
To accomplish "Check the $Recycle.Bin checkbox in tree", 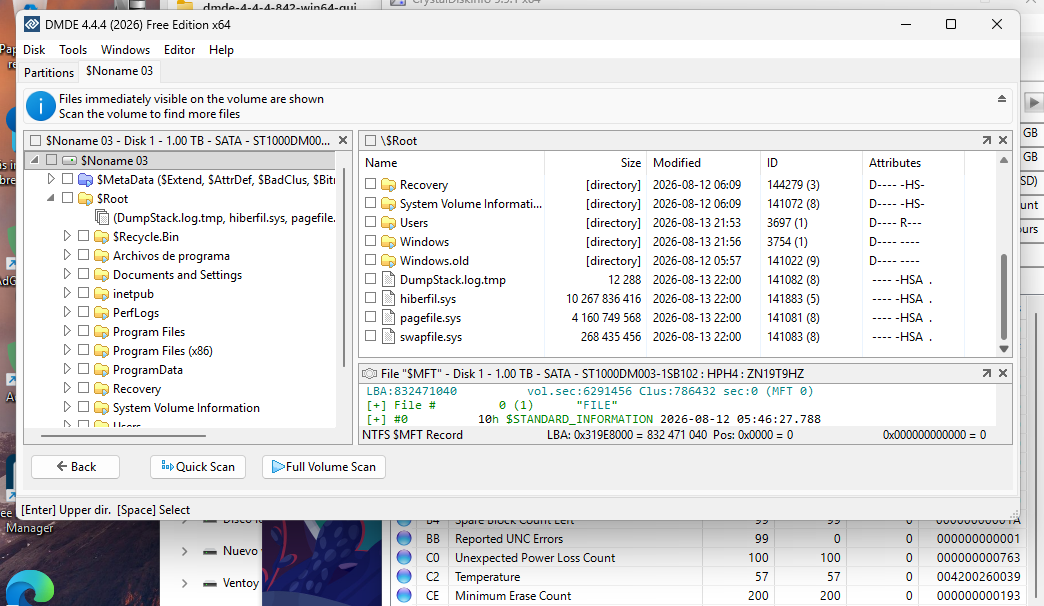I will point(83,236).
